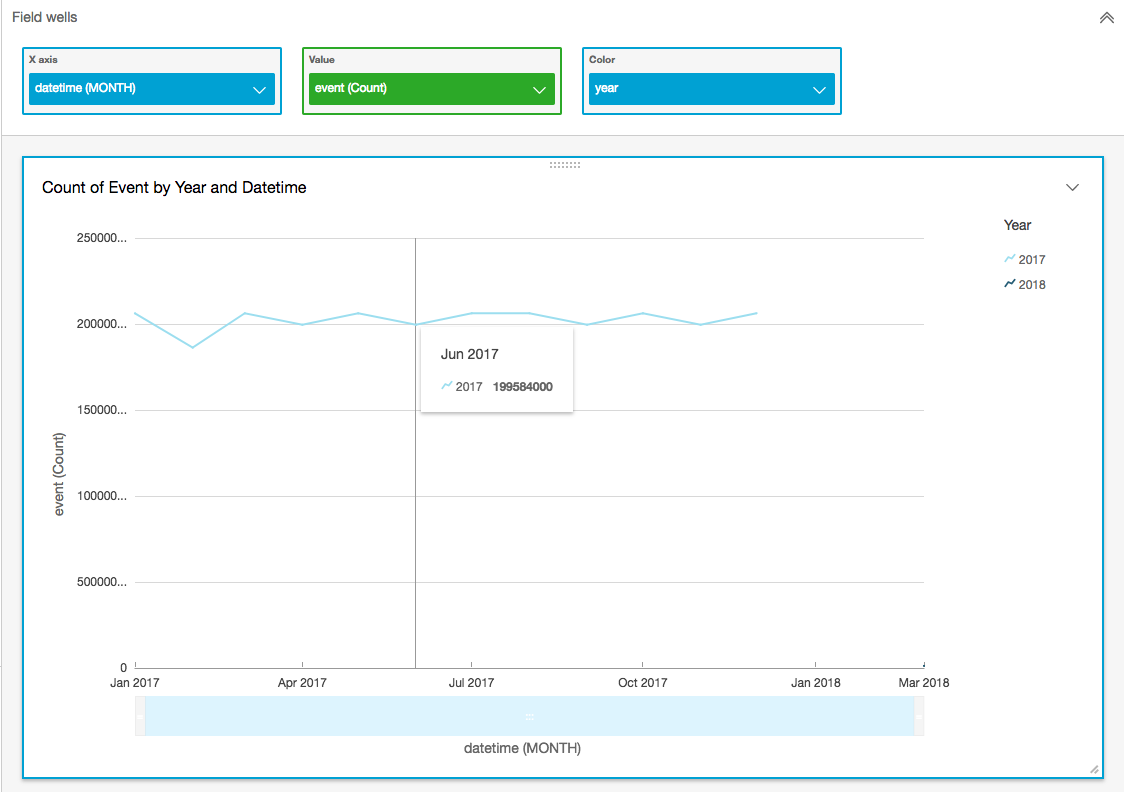Click the visual resize corner handle
The height and width of the screenshot is (792, 1124).
[1094, 769]
